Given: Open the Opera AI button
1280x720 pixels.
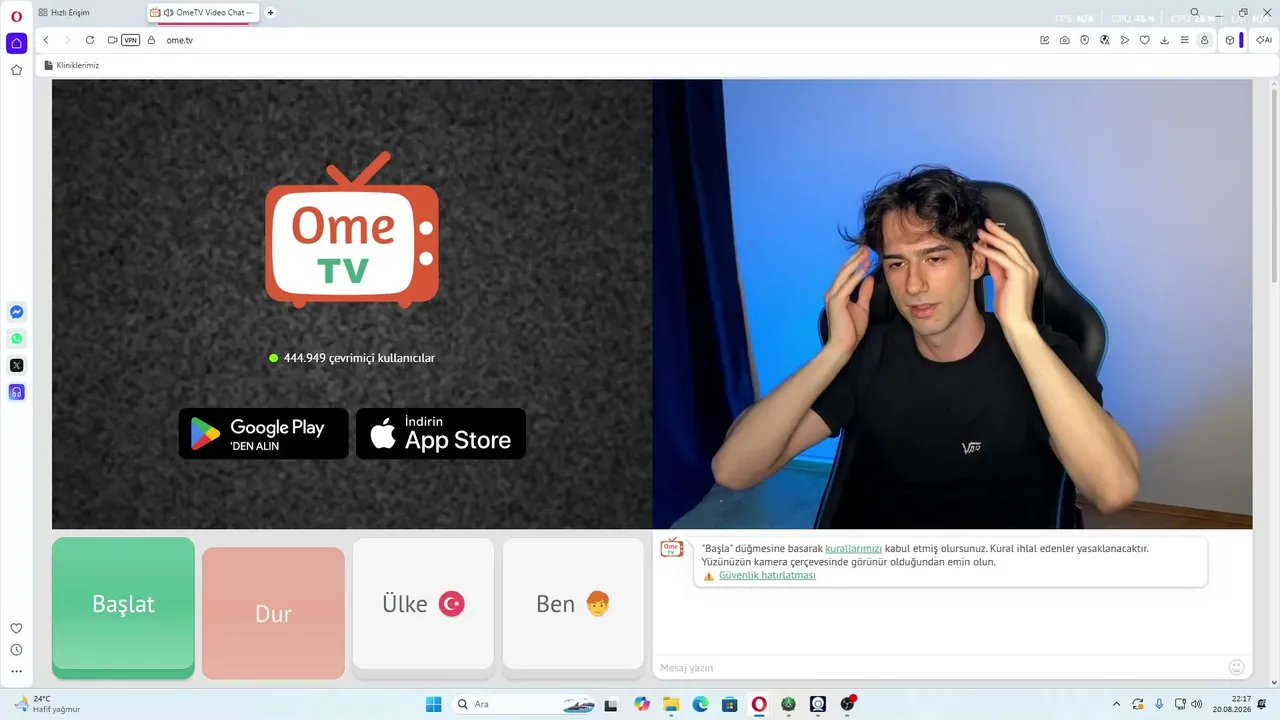Looking at the screenshot, I should tap(1264, 40).
